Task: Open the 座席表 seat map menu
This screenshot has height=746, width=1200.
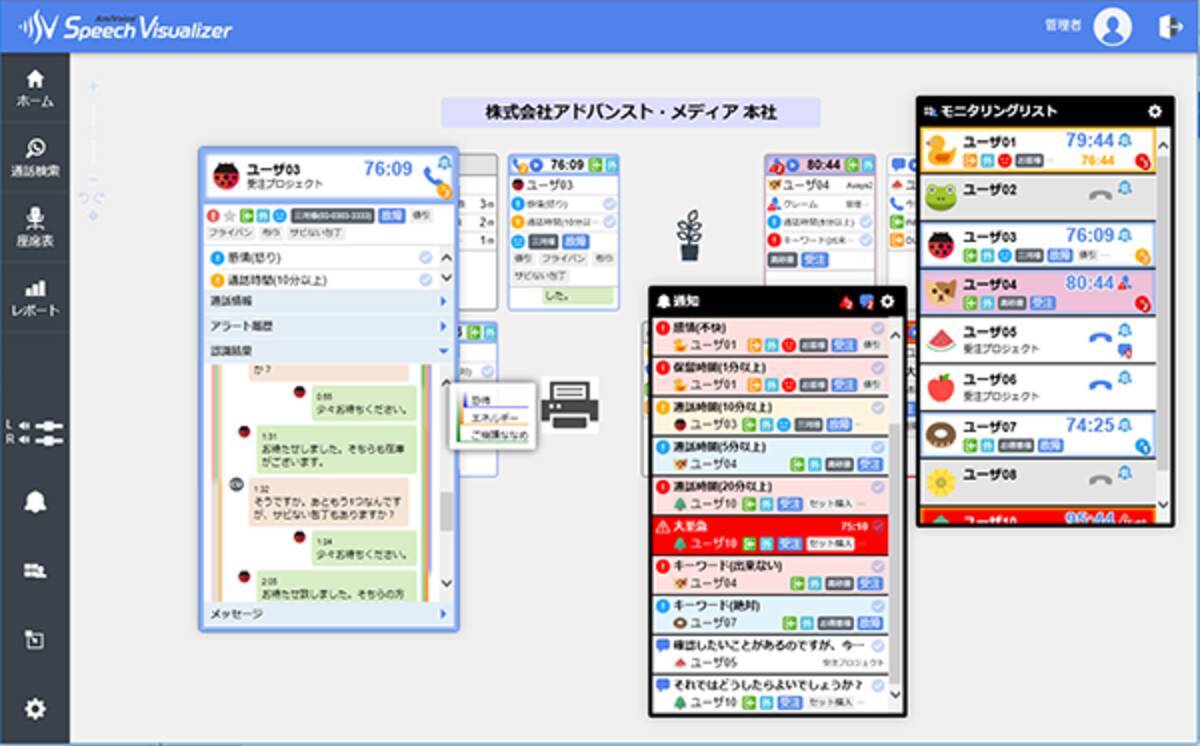Action: coord(35,227)
